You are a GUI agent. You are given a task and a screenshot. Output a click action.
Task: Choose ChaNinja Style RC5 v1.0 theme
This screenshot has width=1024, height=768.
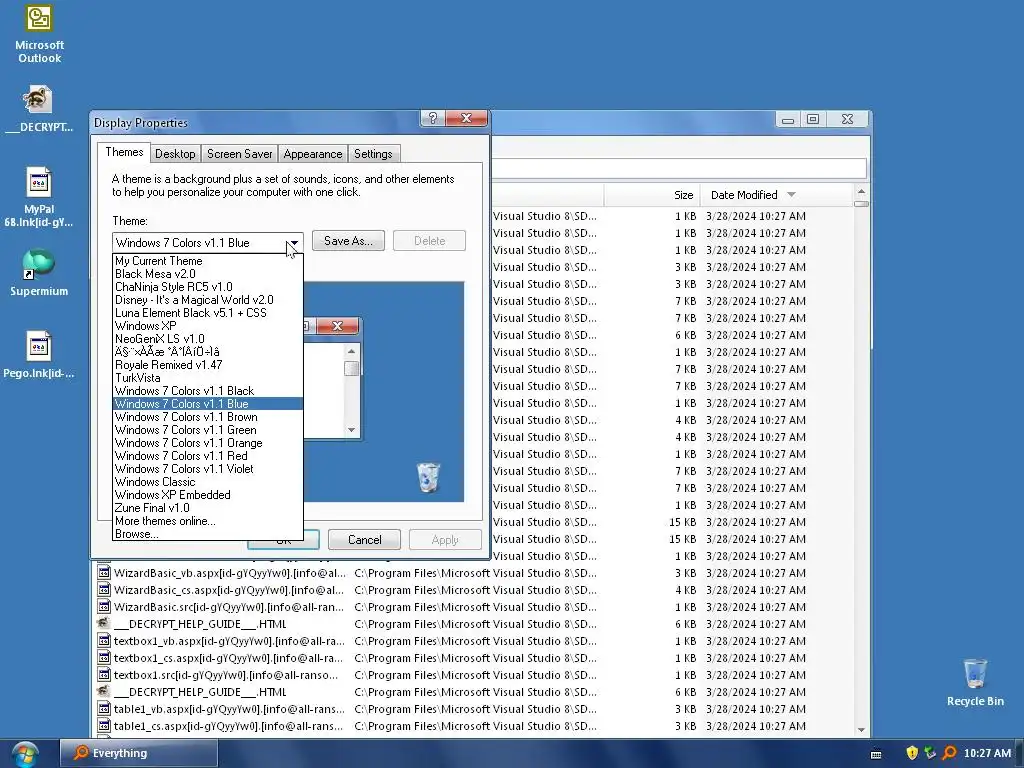click(x=208, y=287)
